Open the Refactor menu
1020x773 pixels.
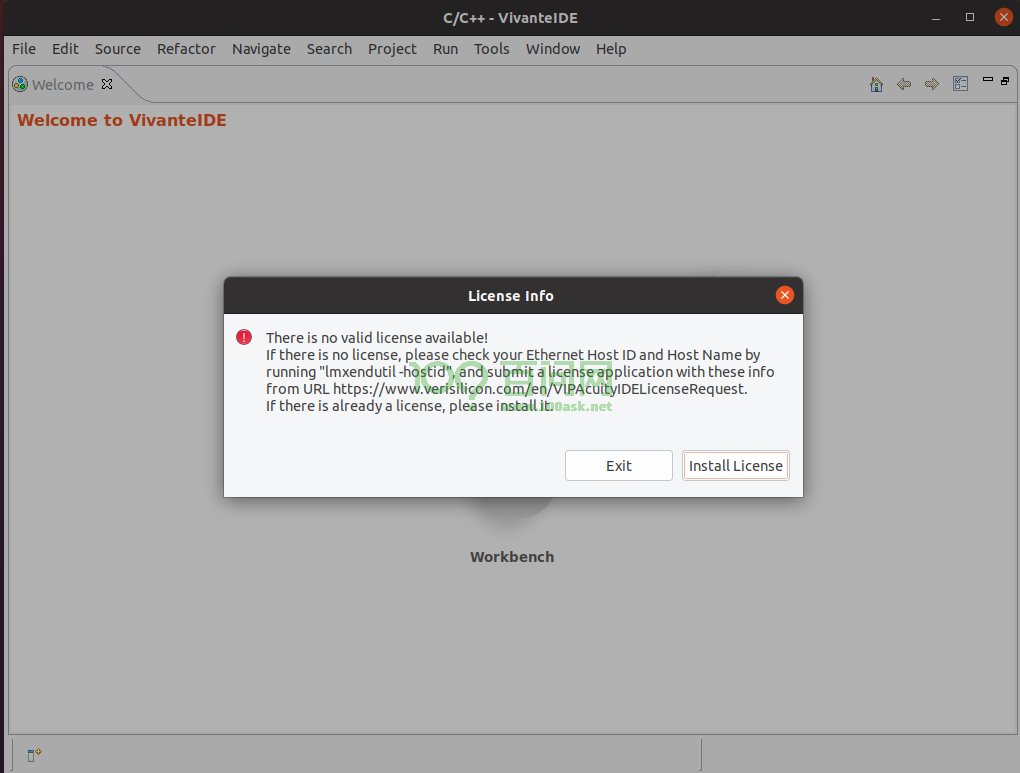[186, 49]
